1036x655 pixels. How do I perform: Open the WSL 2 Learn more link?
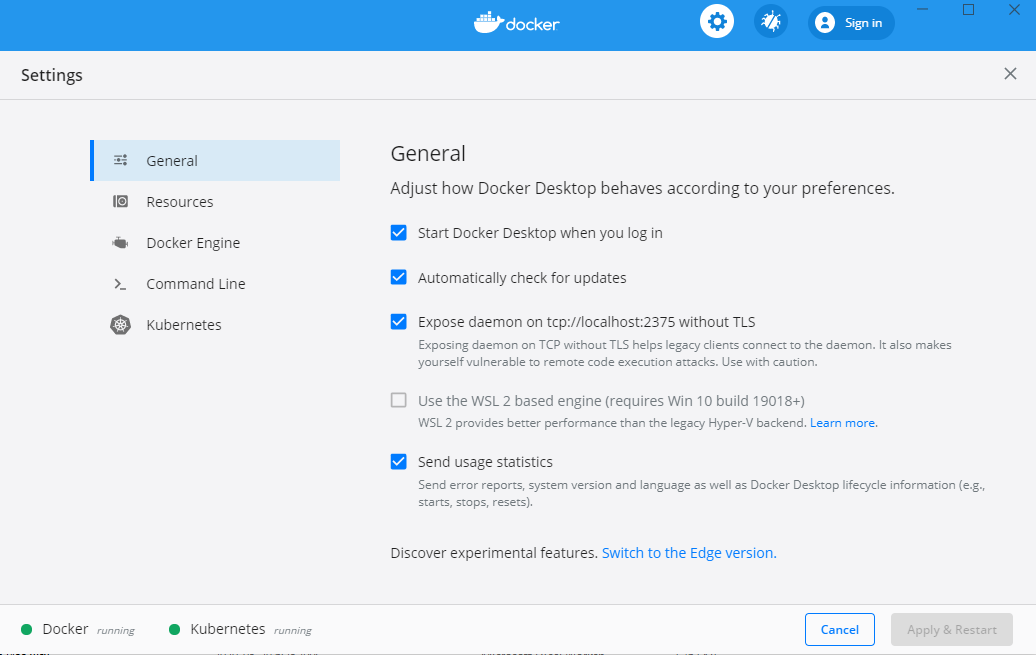[844, 422]
